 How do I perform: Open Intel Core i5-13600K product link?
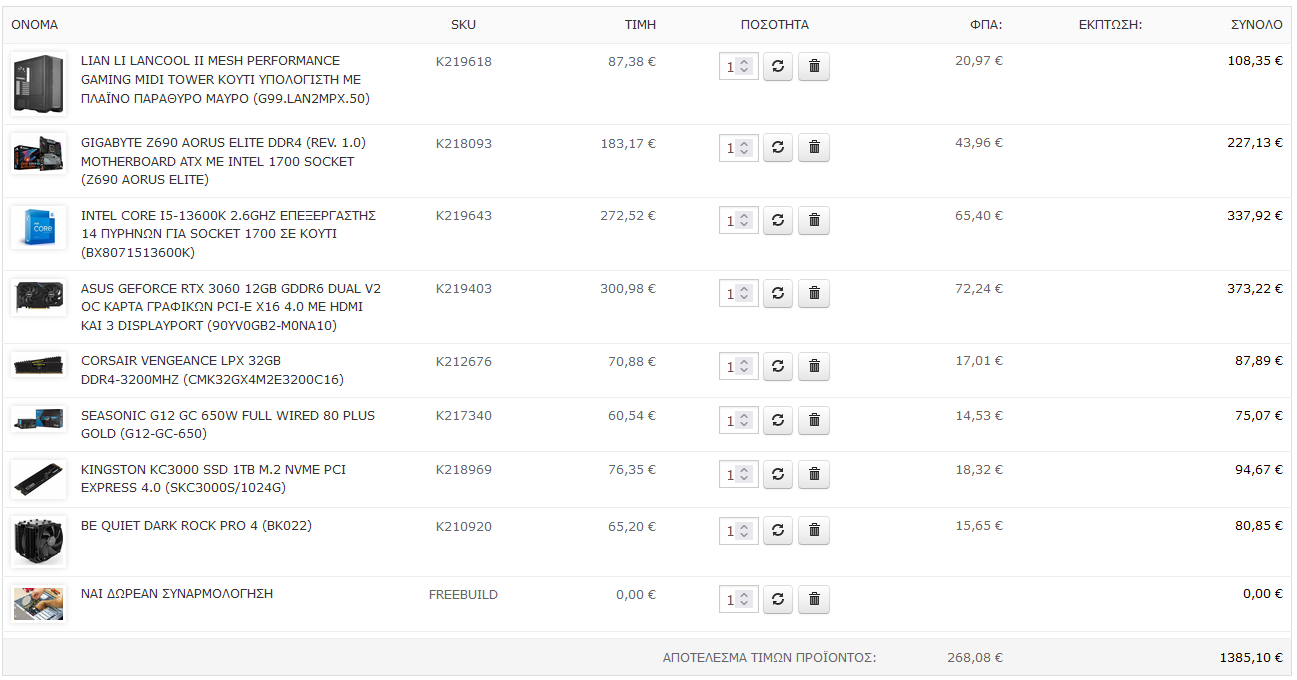(228, 234)
